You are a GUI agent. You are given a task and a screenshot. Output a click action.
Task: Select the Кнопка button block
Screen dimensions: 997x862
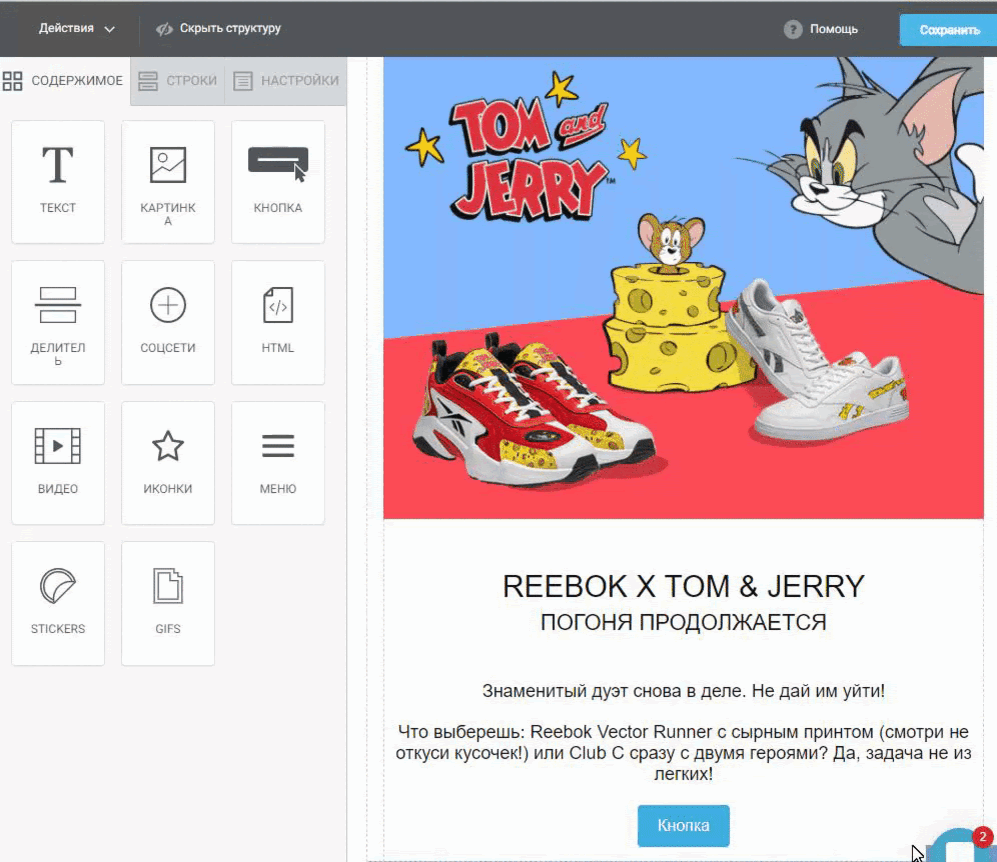[x=278, y=182]
